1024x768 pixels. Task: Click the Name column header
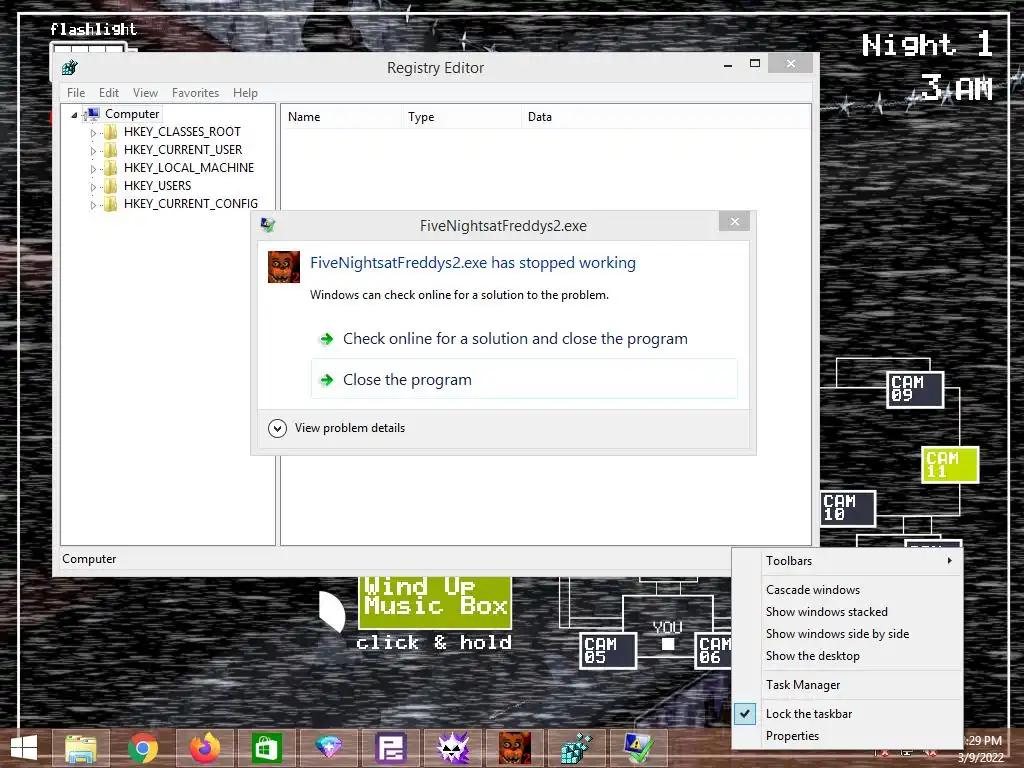click(342, 117)
